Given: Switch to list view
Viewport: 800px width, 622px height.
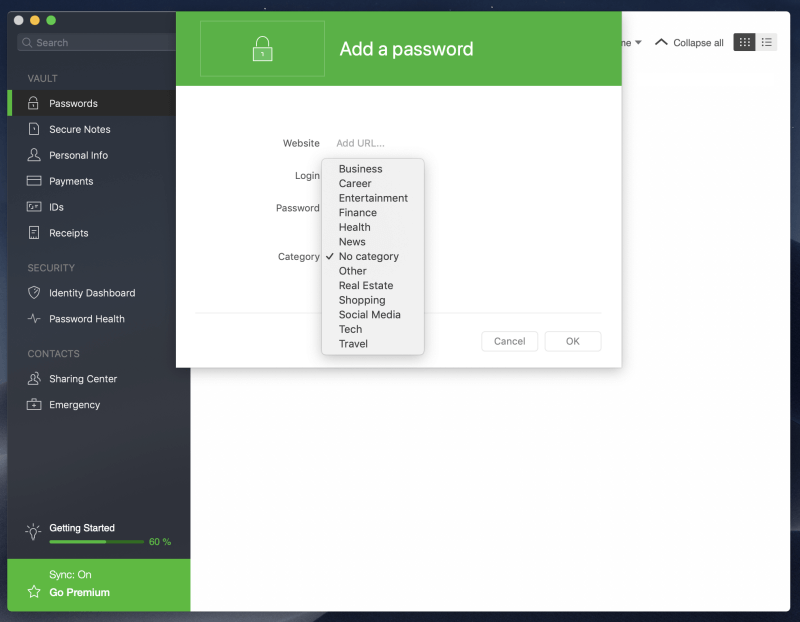Looking at the screenshot, I should [x=766, y=42].
